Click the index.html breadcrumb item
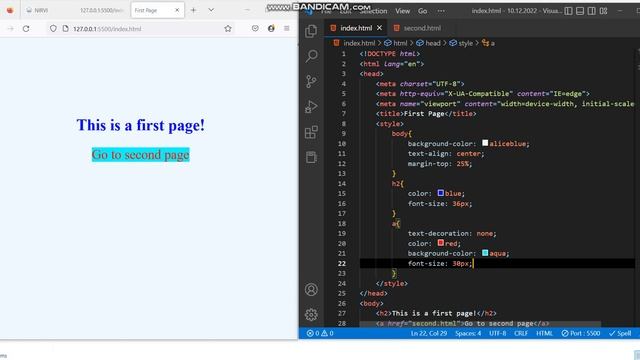640x360 pixels. tap(354, 43)
